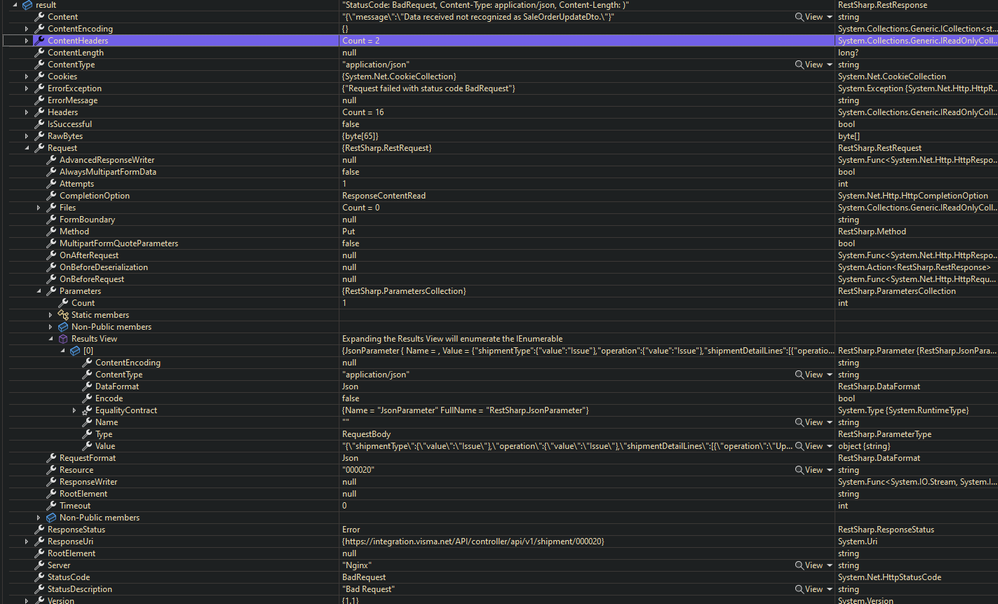Select the RequestFormat row

[499, 458]
